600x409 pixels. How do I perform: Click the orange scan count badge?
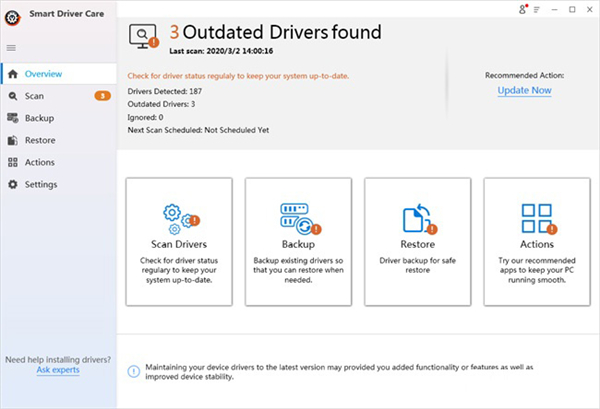[x=101, y=96]
